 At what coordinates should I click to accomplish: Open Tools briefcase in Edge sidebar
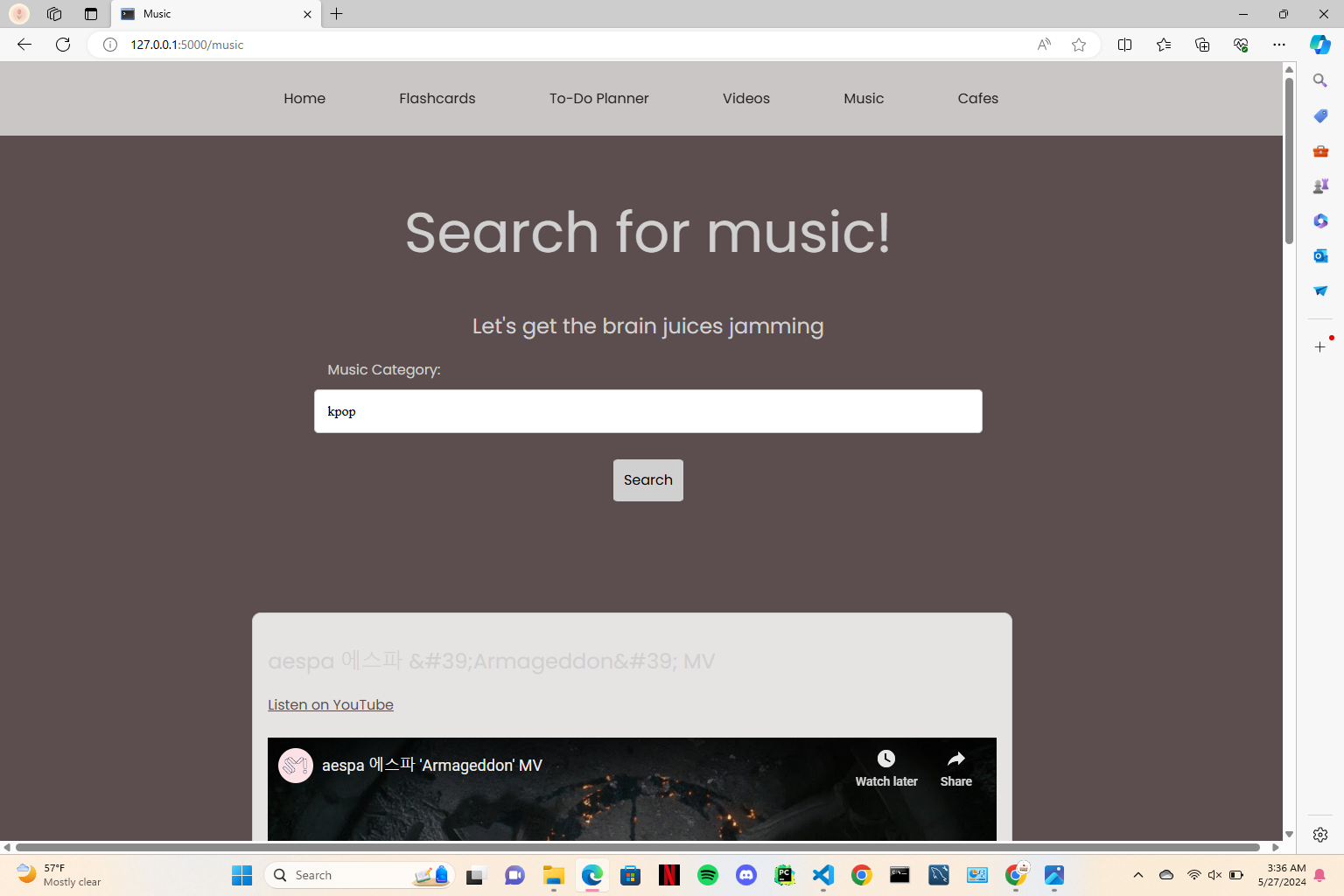point(1320,150)
